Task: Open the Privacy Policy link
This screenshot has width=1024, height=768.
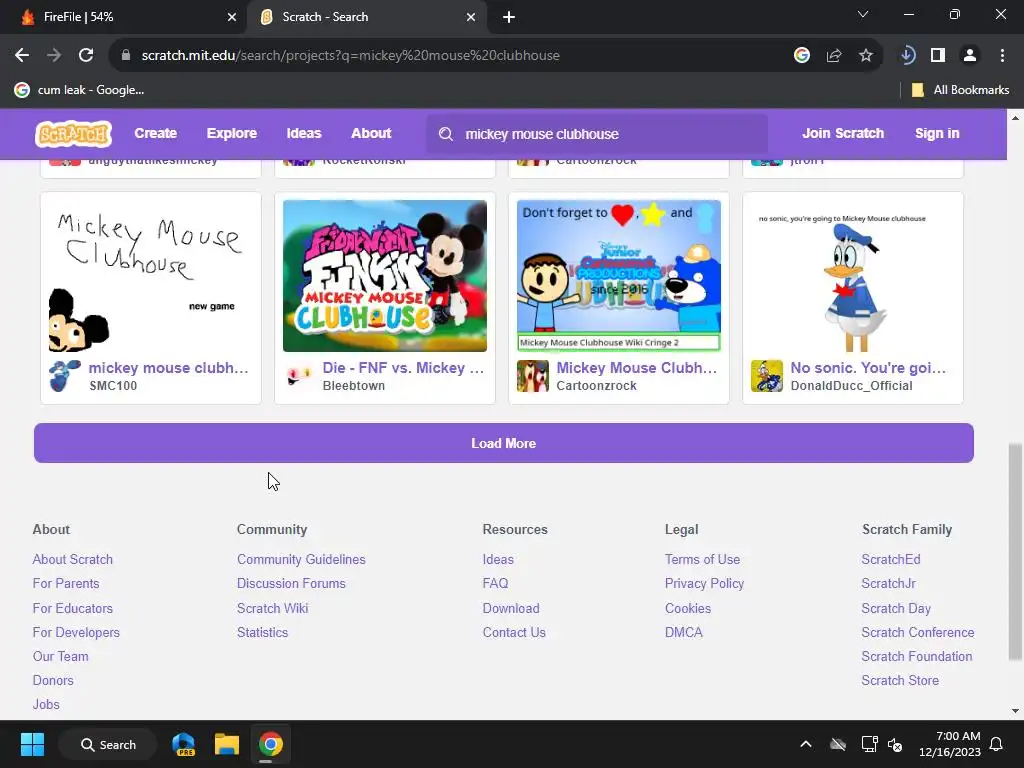Action: [x=704, y=584]
